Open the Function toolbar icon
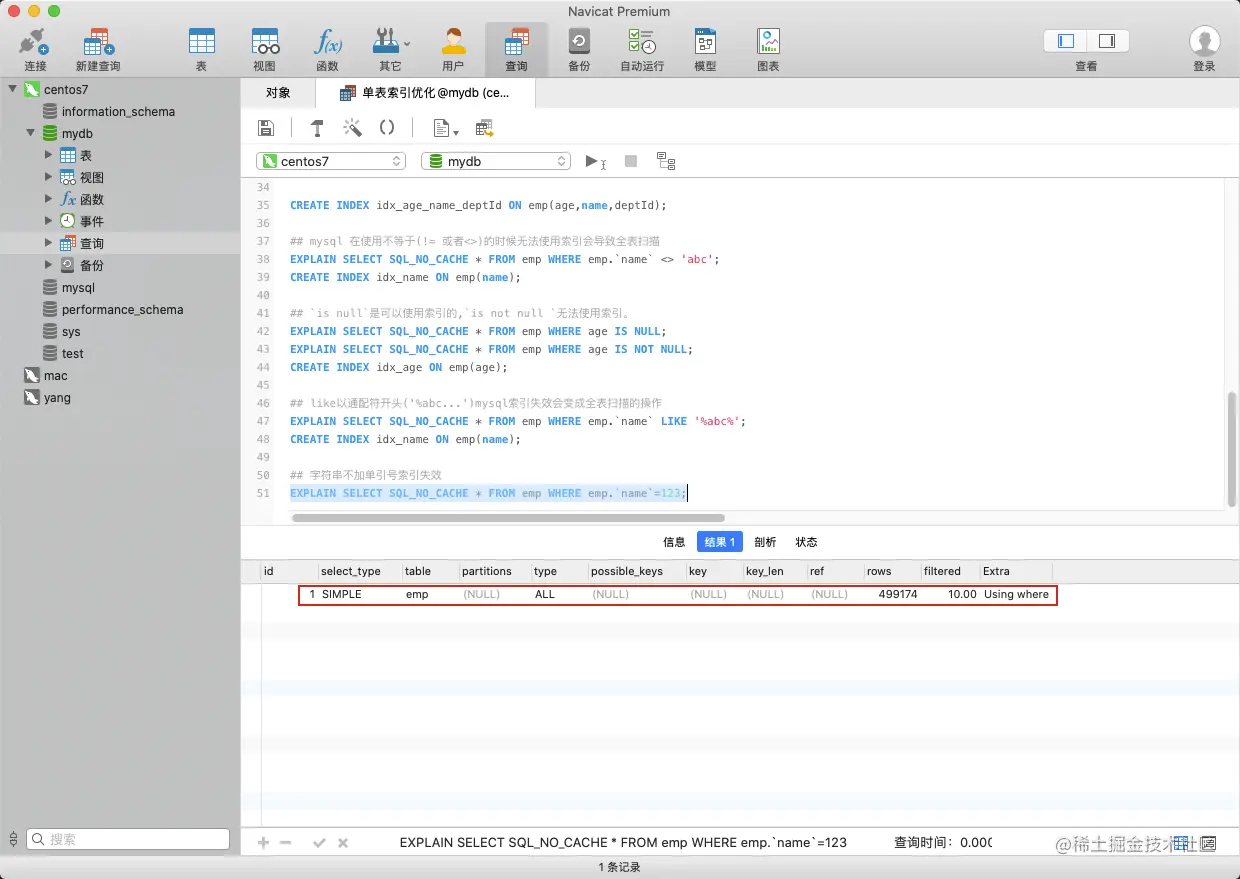Screen dimensions: 1240x879 327,49
